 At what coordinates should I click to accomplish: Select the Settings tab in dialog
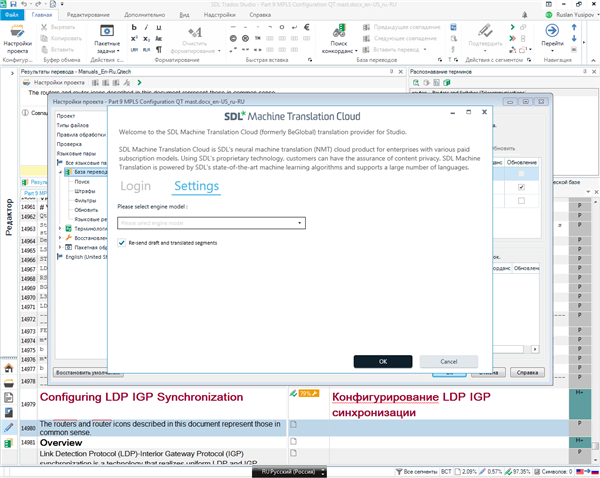[196, 186]
